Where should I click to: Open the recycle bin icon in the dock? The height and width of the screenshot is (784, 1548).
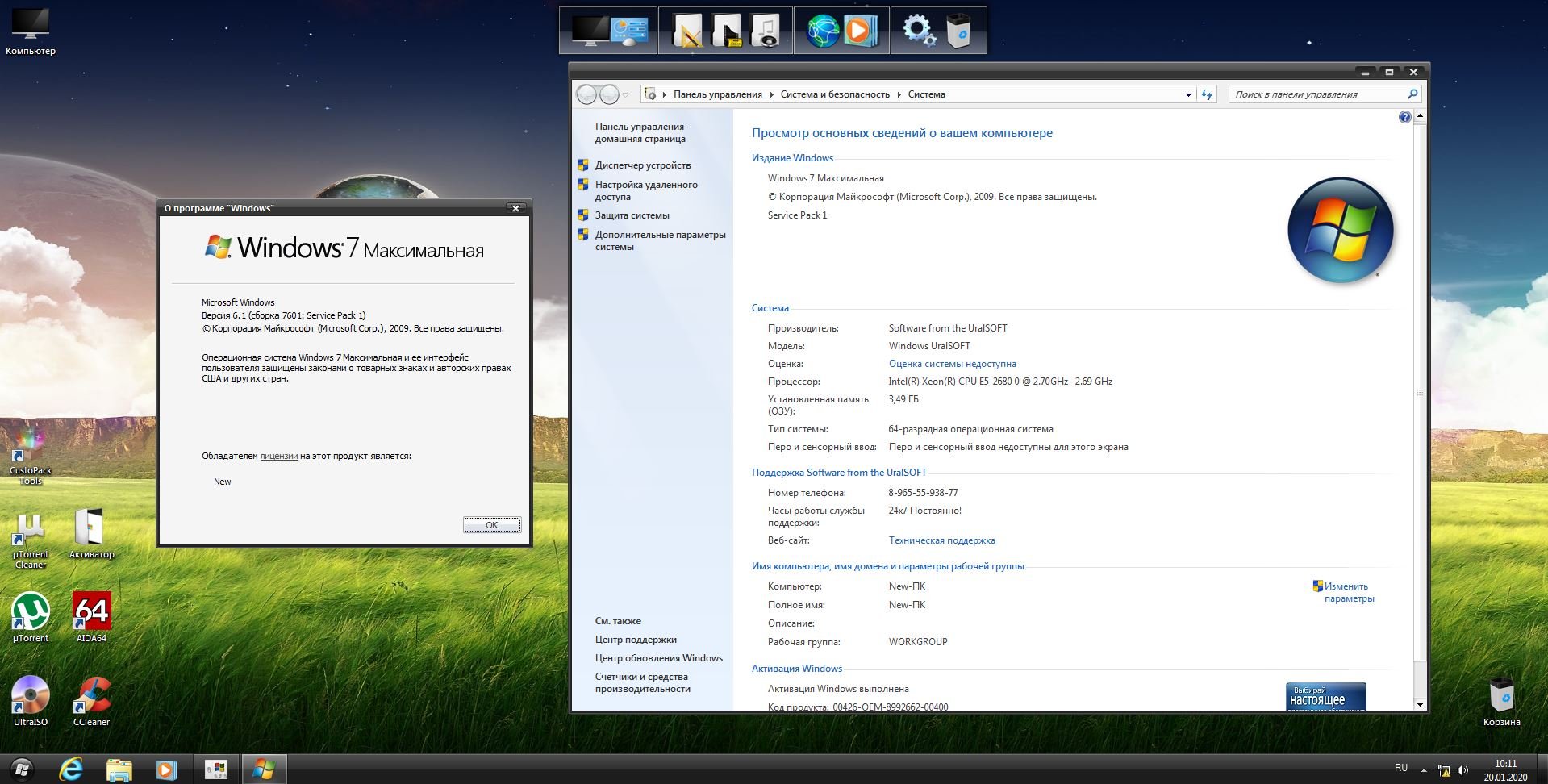point(958,31)
